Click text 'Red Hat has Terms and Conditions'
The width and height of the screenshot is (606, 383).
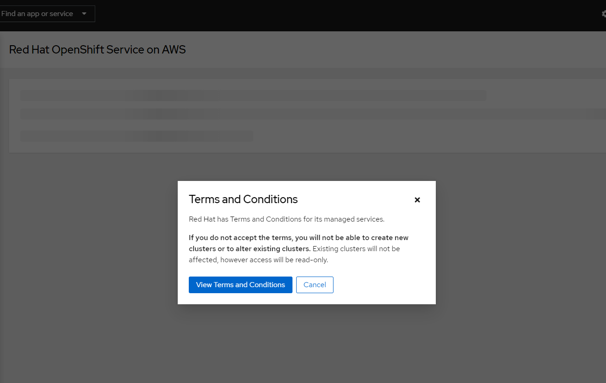(245, 219)
